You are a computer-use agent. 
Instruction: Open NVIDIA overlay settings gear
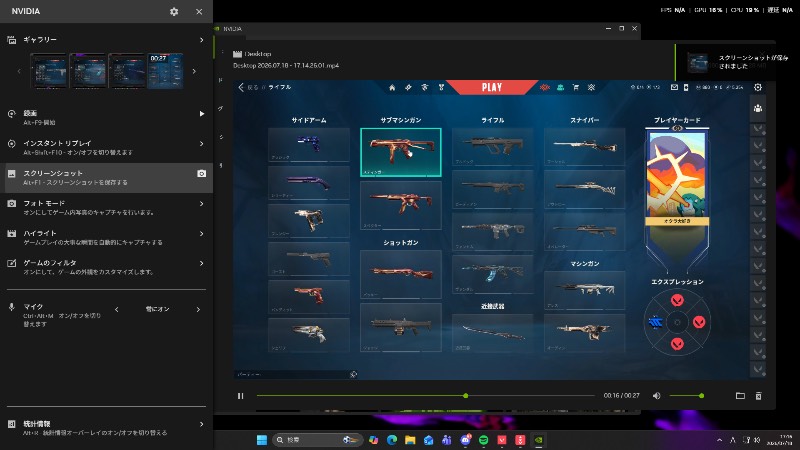(174, 11)
